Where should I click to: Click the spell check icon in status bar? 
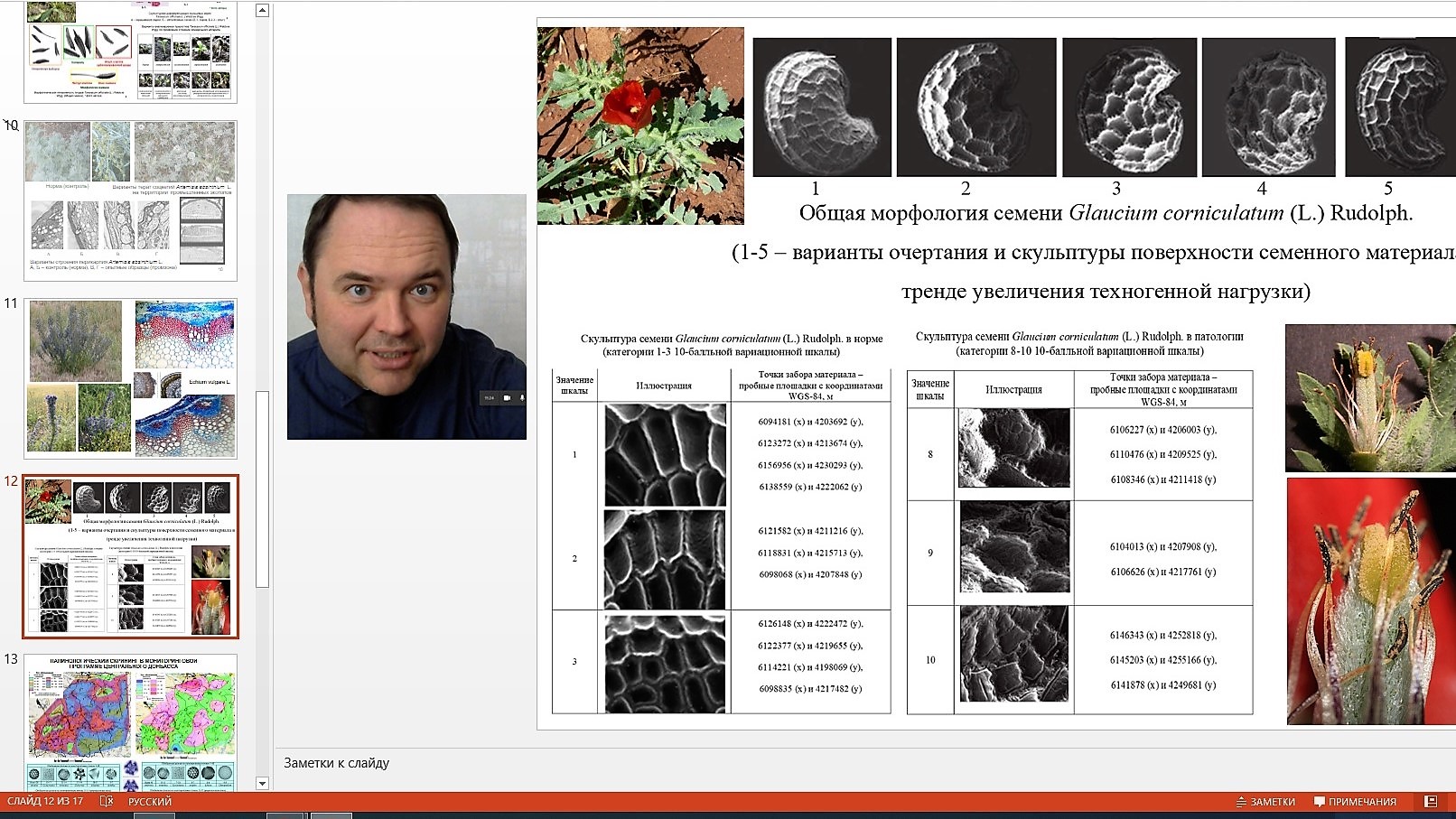tap(107, 802)
